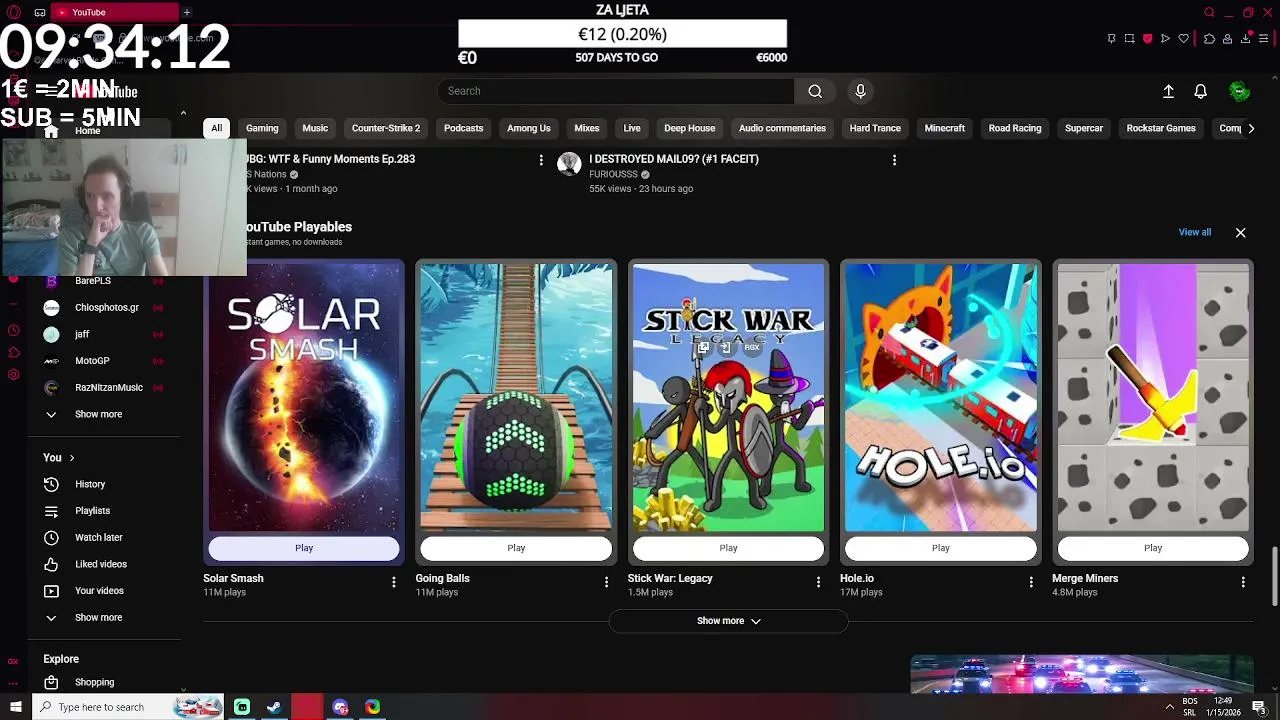Open Playlists in the sidebar

pyautogui.click(x=104, y=511)
